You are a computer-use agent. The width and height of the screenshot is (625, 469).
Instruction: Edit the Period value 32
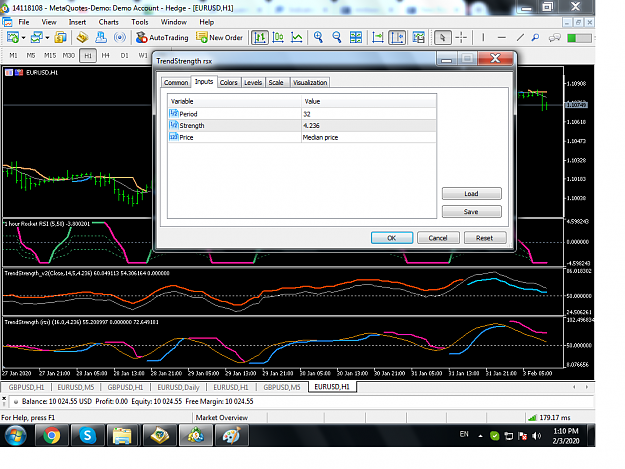coord(369,114)
